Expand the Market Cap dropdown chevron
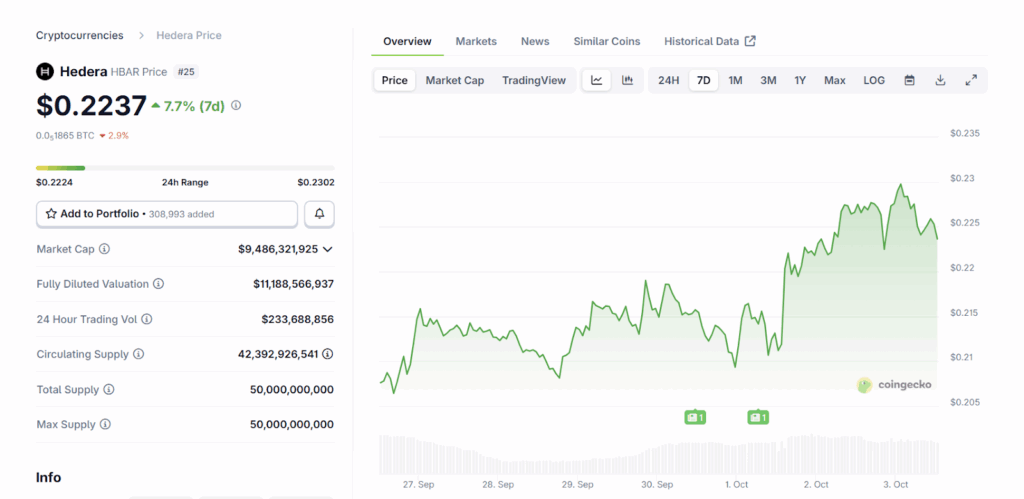This screenshot has width=1024, height=499. point(328,249)
